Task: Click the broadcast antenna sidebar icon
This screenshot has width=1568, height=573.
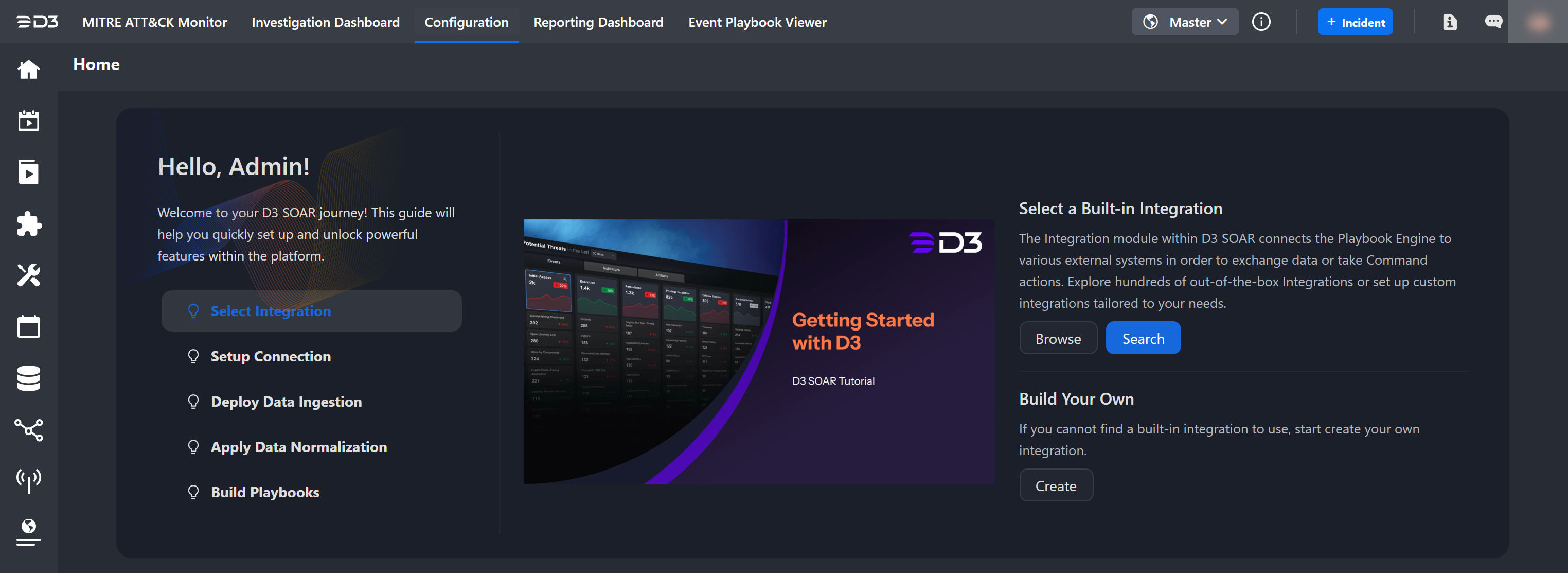Action: [29, 480]
